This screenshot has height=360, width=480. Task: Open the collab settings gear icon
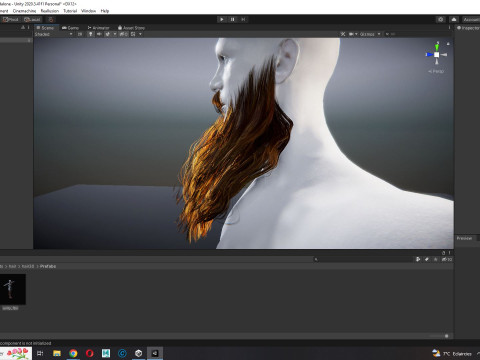point(441,19)
